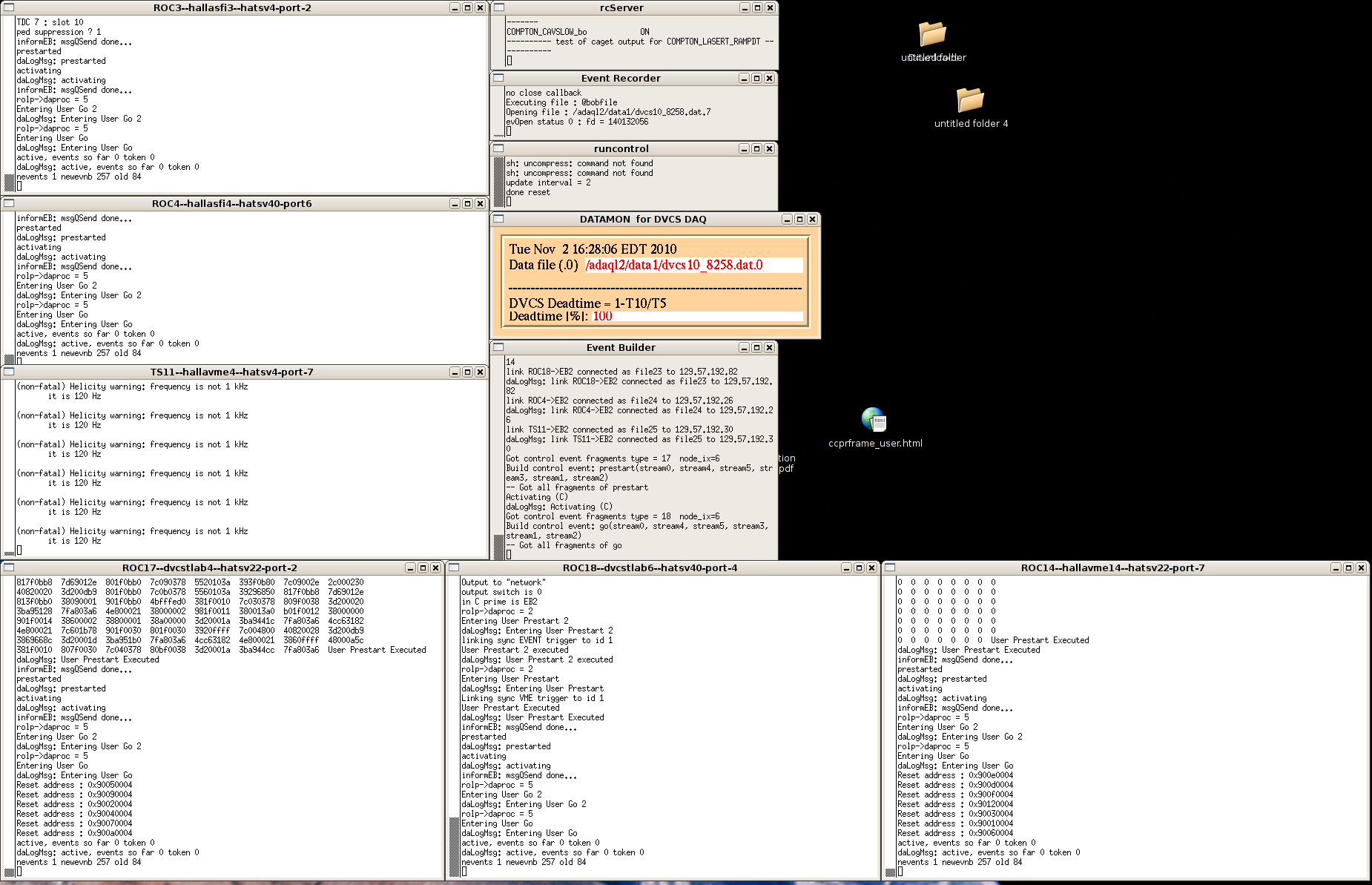Open window menu of ROC14 terminal

[890, 567]
